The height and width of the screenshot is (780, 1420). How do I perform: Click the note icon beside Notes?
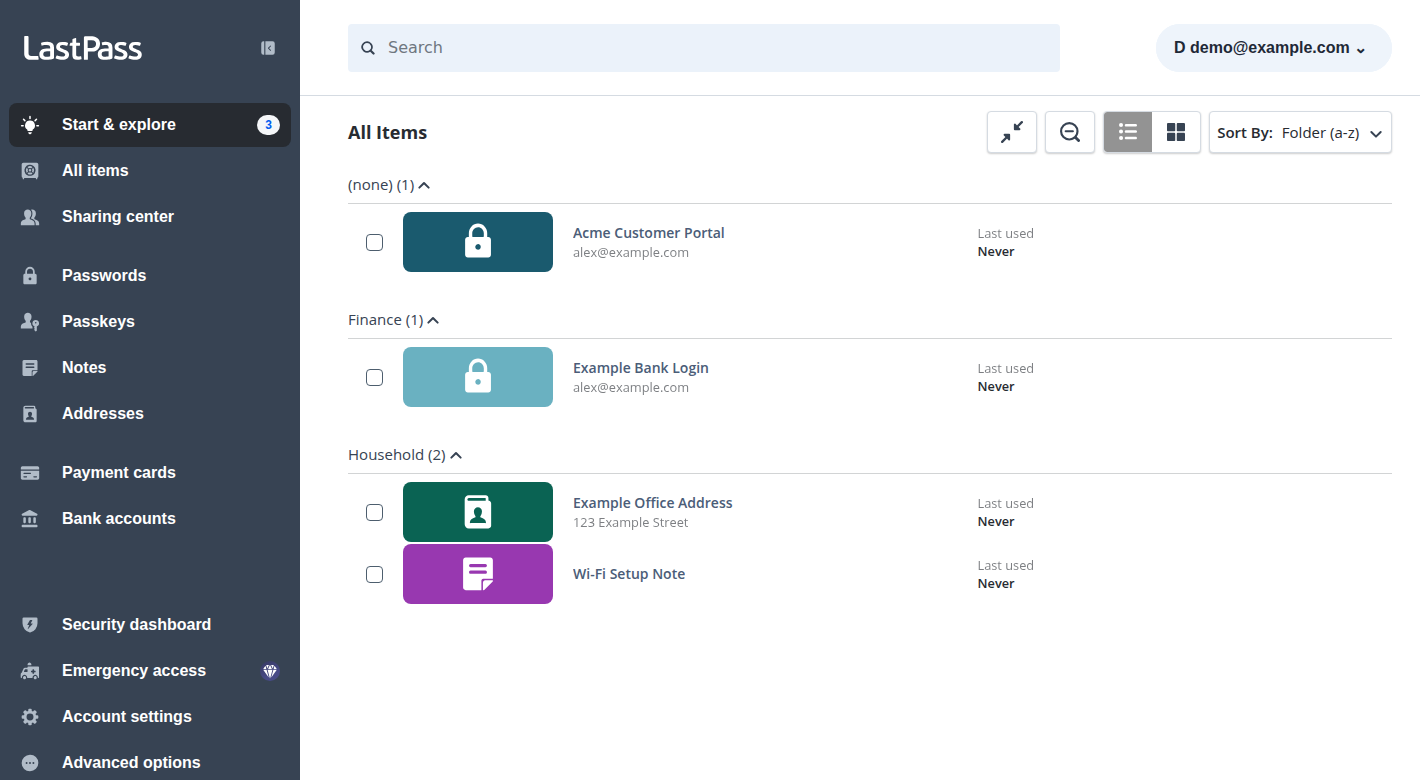(x=30, y=368)
